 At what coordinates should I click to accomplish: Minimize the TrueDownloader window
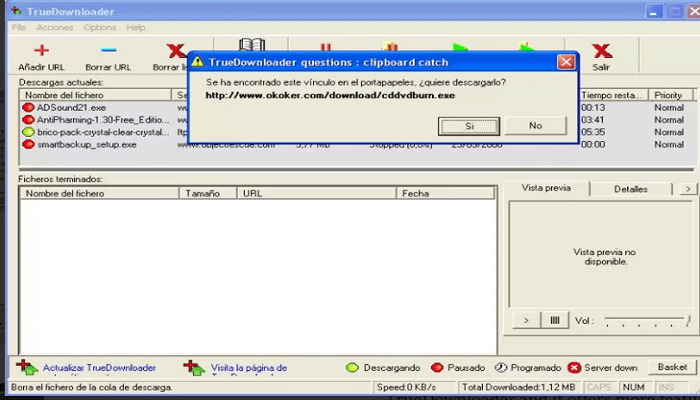click(654, 12)
